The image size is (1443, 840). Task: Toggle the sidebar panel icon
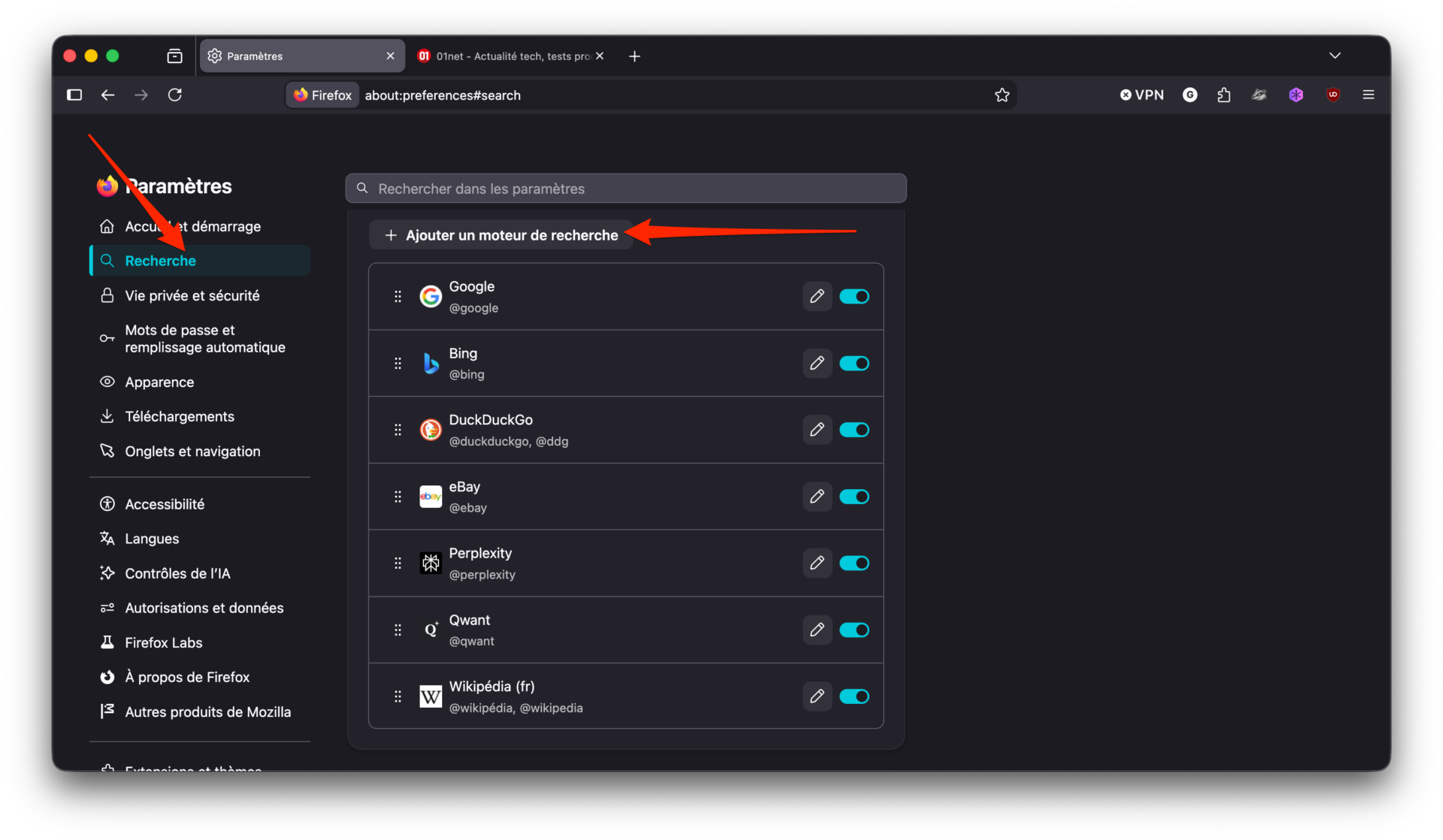[74, 95]
